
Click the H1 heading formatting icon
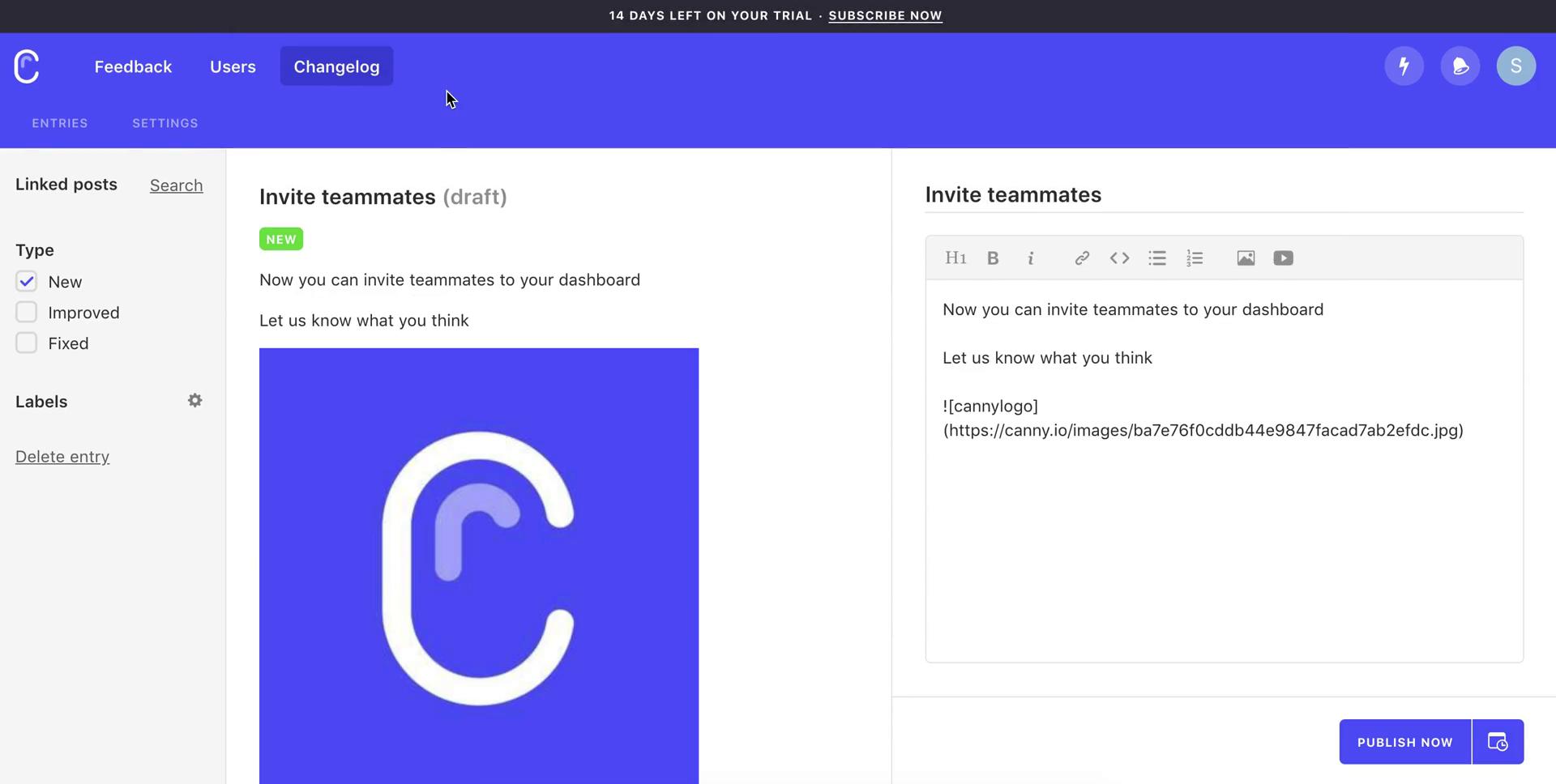click(955, 258)
